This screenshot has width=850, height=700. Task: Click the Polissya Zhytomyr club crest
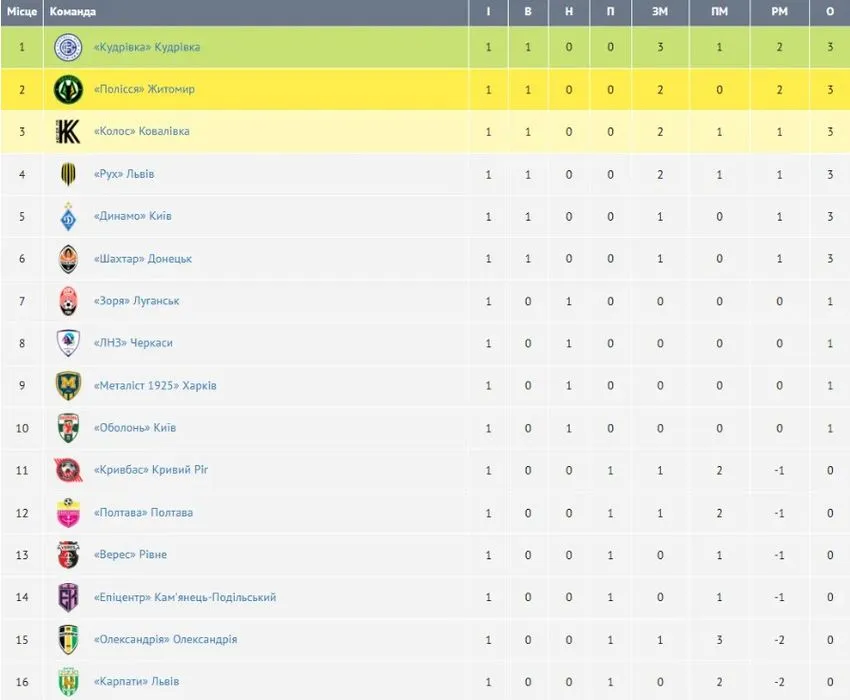point(68,89)
